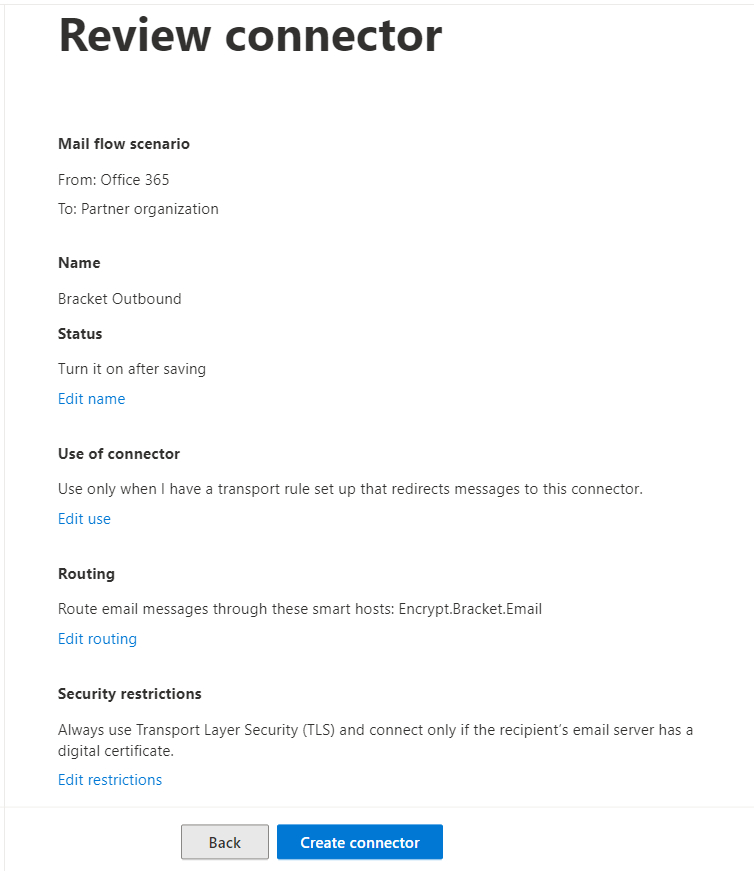
Task: Click the transport rule description sentence
Action: click(350, 489)
